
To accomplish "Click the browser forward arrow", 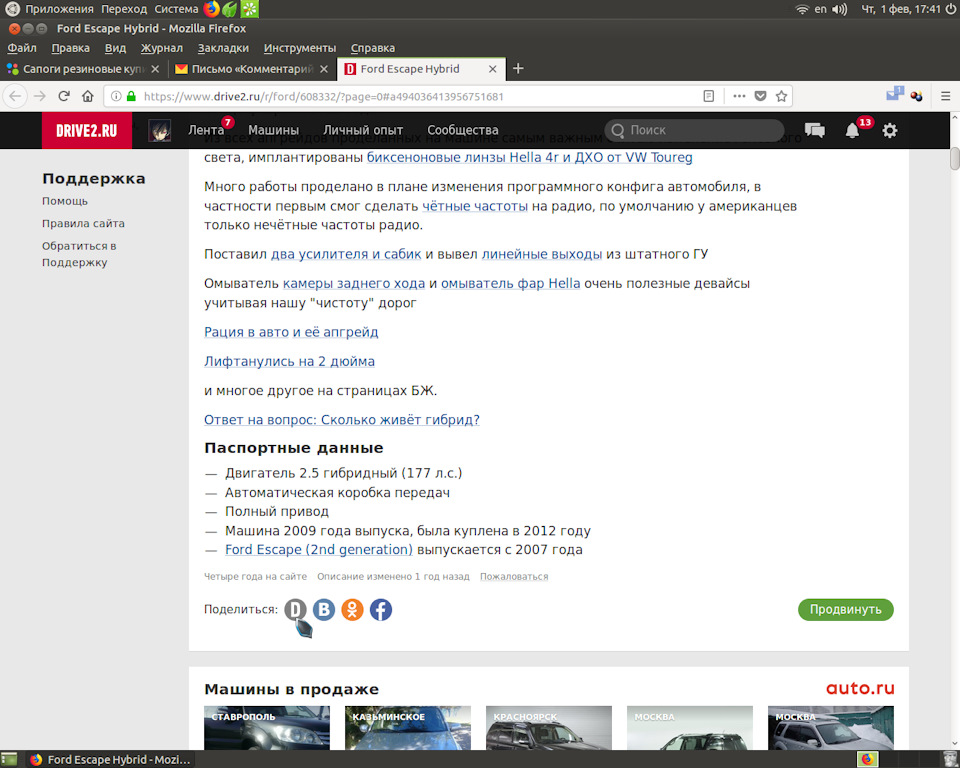I will click(x=40, y=96).
